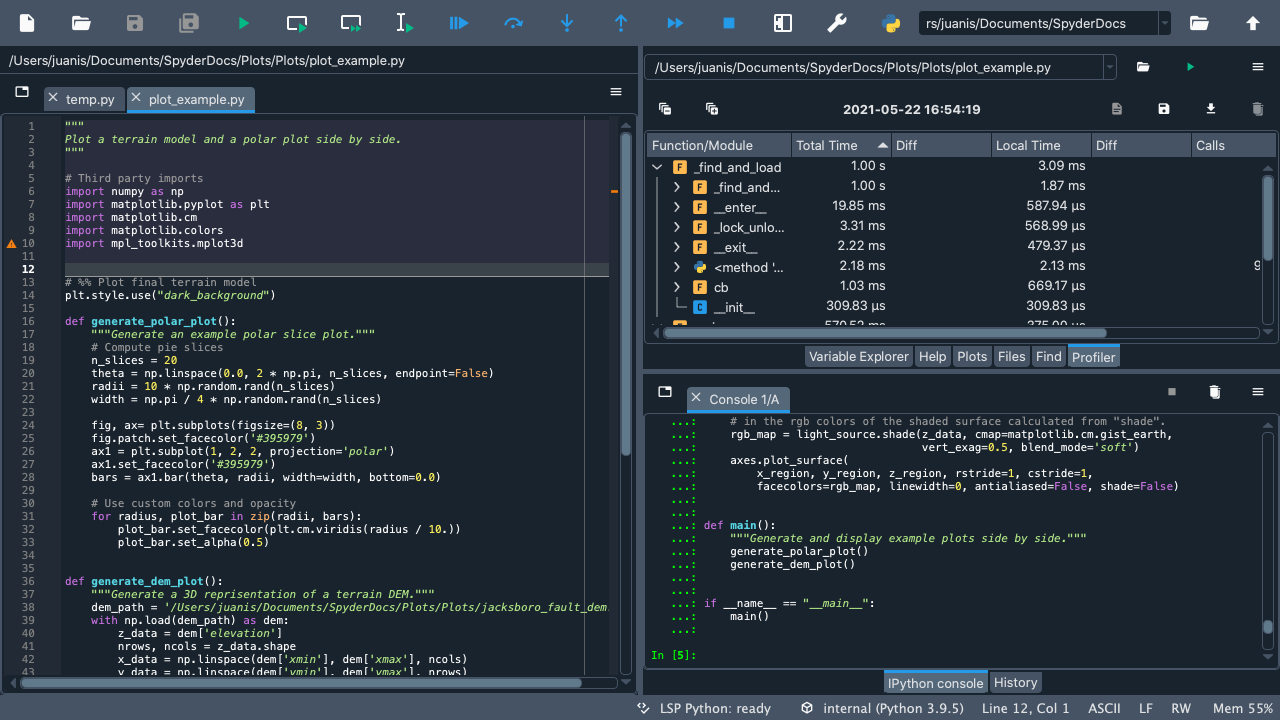Screen dimensions: 1280x720
Task: Close the plot_example.py tab
Action: [137, 98]
